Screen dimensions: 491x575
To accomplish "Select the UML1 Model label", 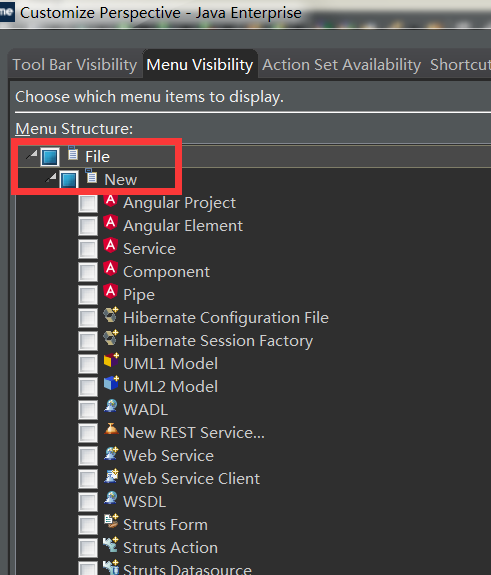I will coord(171,364).
